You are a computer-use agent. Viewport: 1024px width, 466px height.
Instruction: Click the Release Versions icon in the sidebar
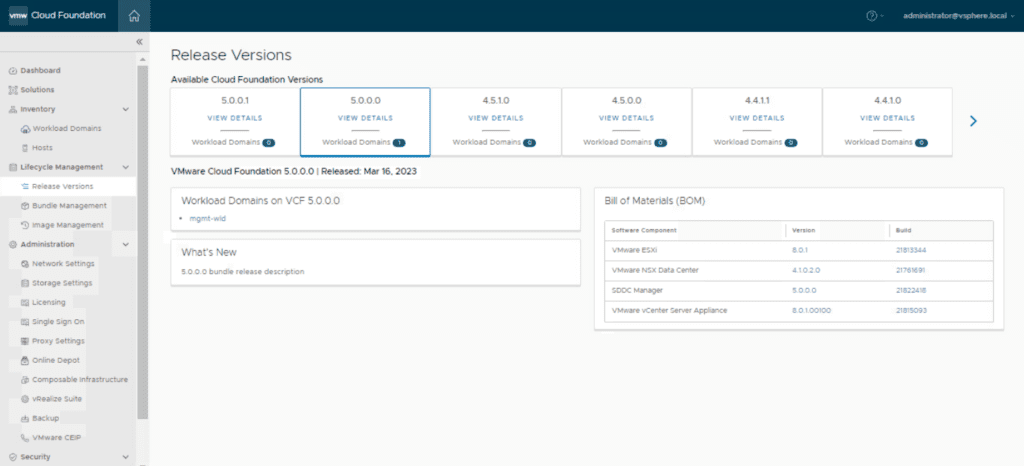(25, 187)
